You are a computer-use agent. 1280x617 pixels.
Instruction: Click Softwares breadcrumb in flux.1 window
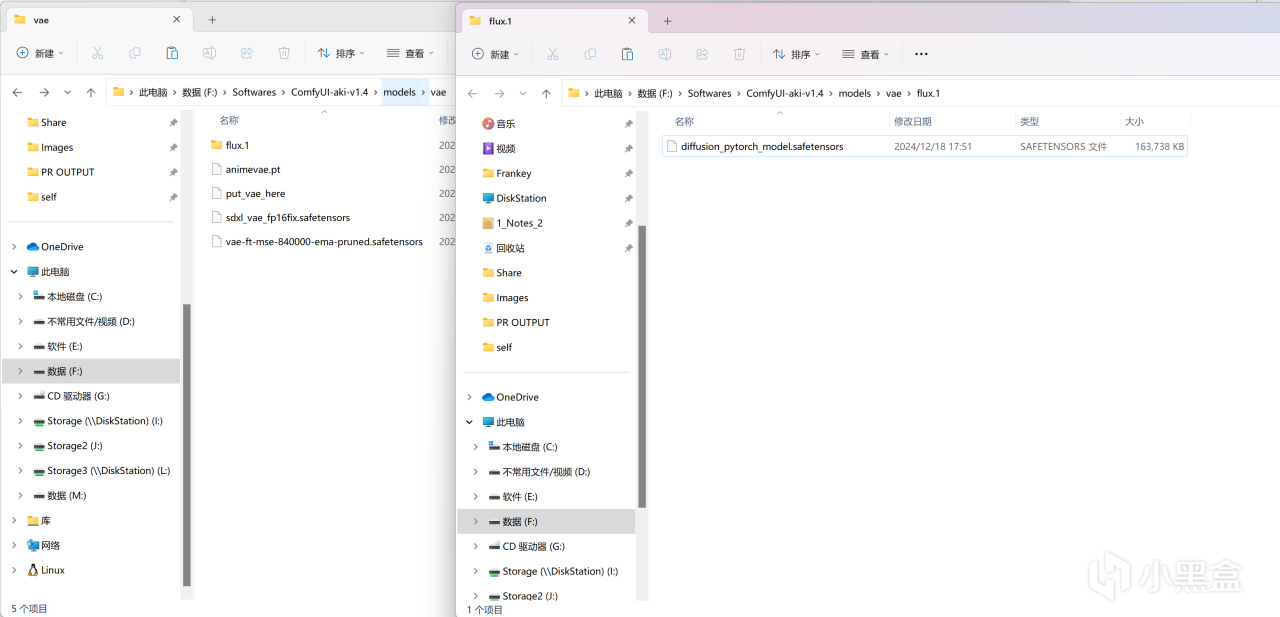click(x=709, y=93)
